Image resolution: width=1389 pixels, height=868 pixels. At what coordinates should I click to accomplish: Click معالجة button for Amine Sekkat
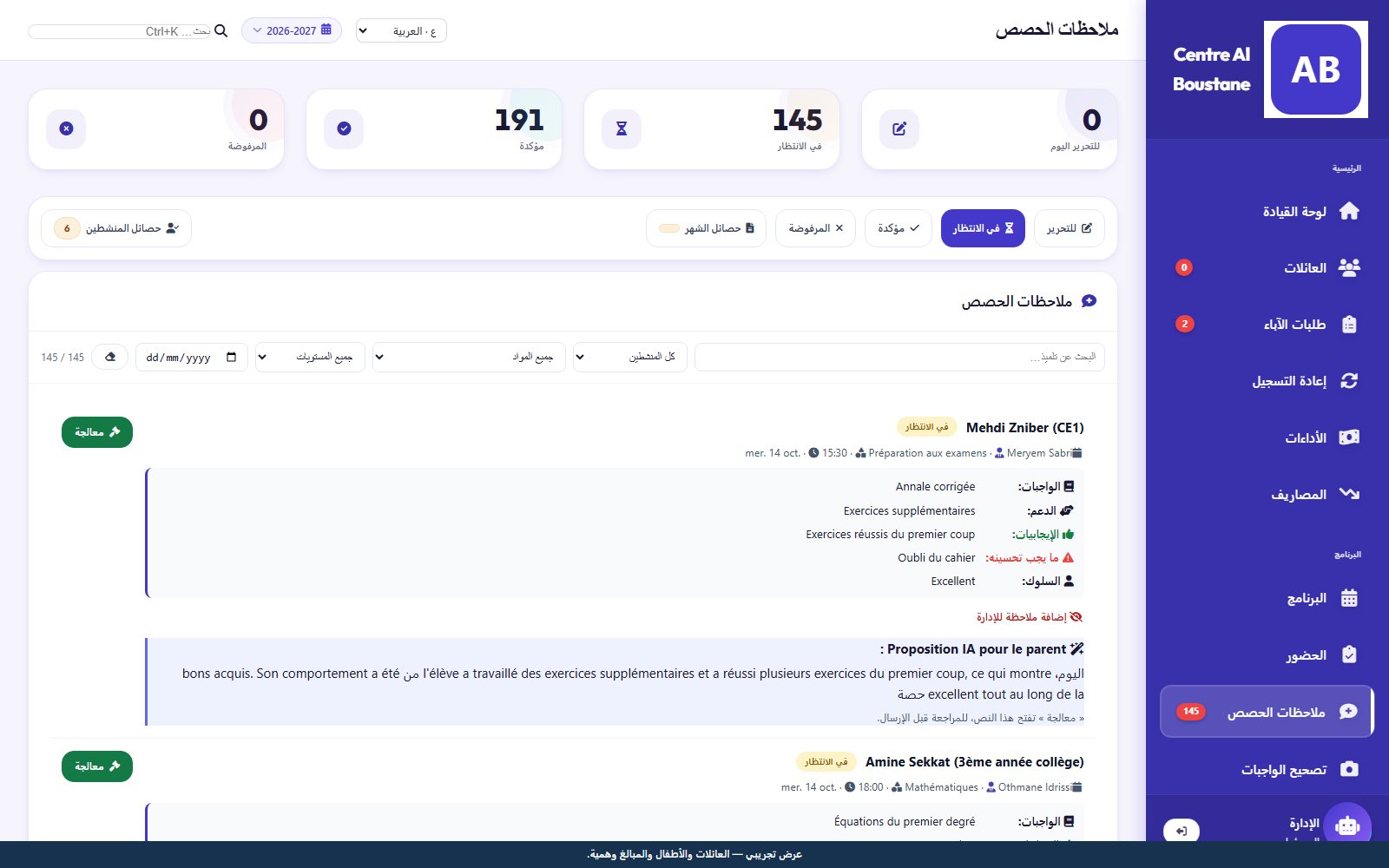tap(97, 766)
